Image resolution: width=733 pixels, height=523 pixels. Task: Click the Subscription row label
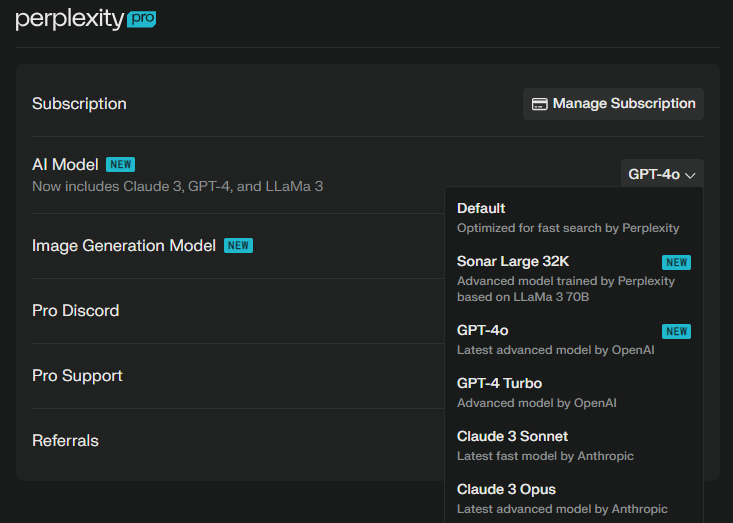[x=80, y=104]
